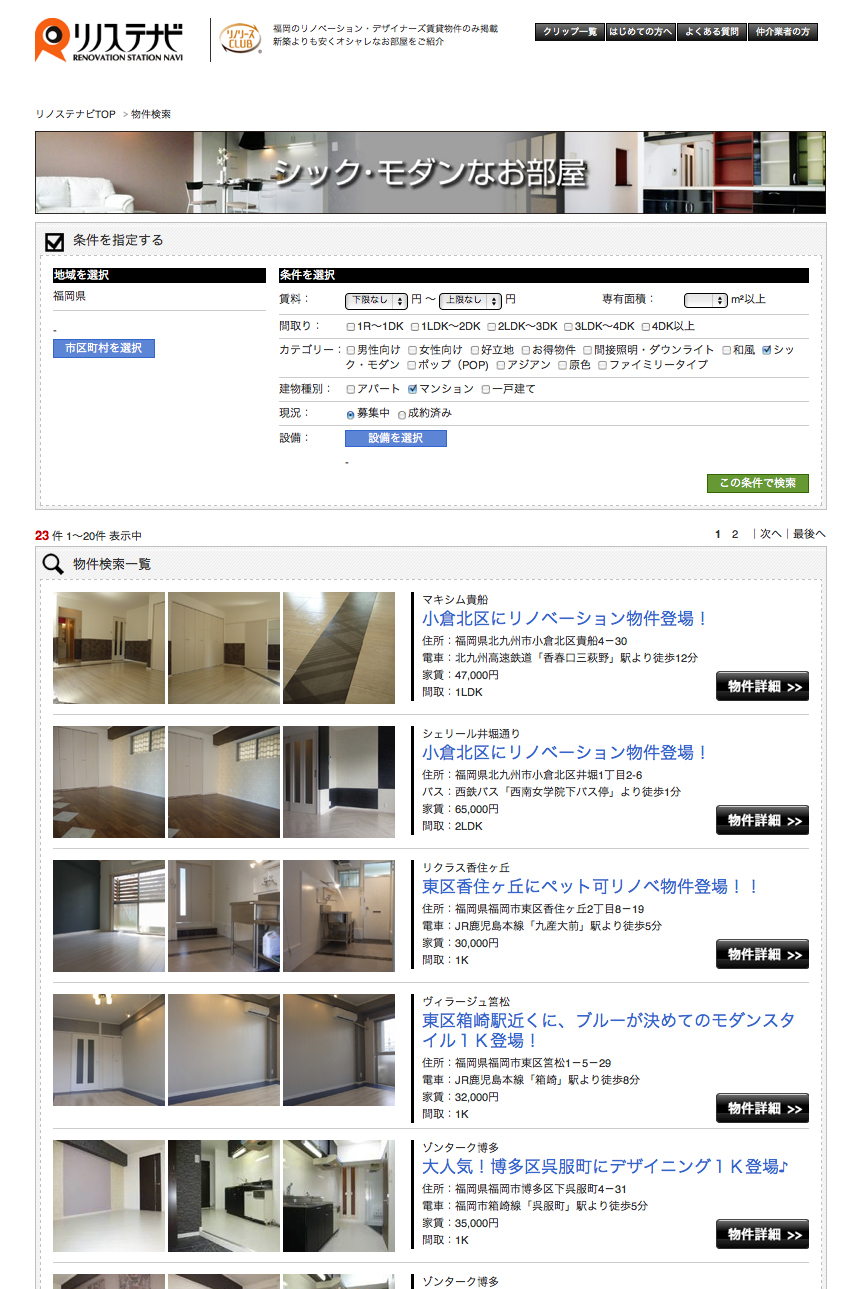Click the リノステナビ site logo
The height and width of the screenshot is (1289, 859).
point(109,40)
